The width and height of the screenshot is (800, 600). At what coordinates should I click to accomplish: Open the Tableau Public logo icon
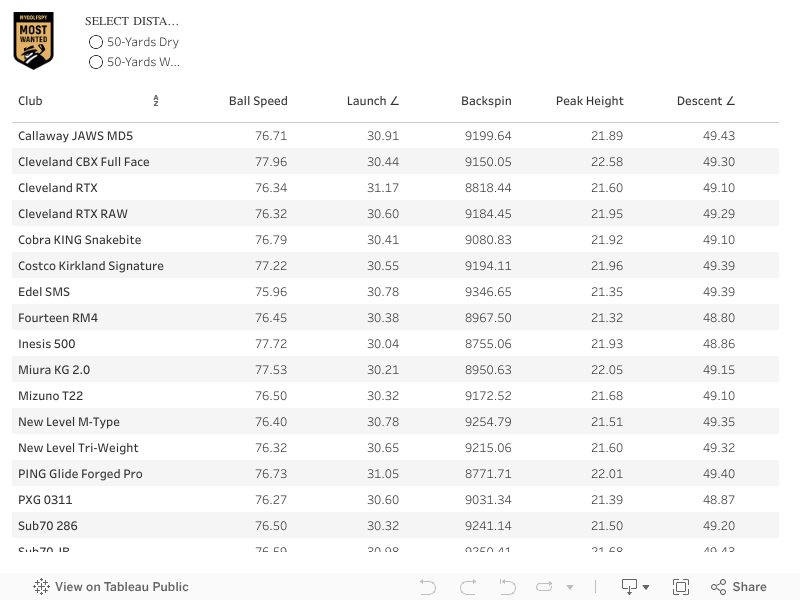tap(41, 587)
